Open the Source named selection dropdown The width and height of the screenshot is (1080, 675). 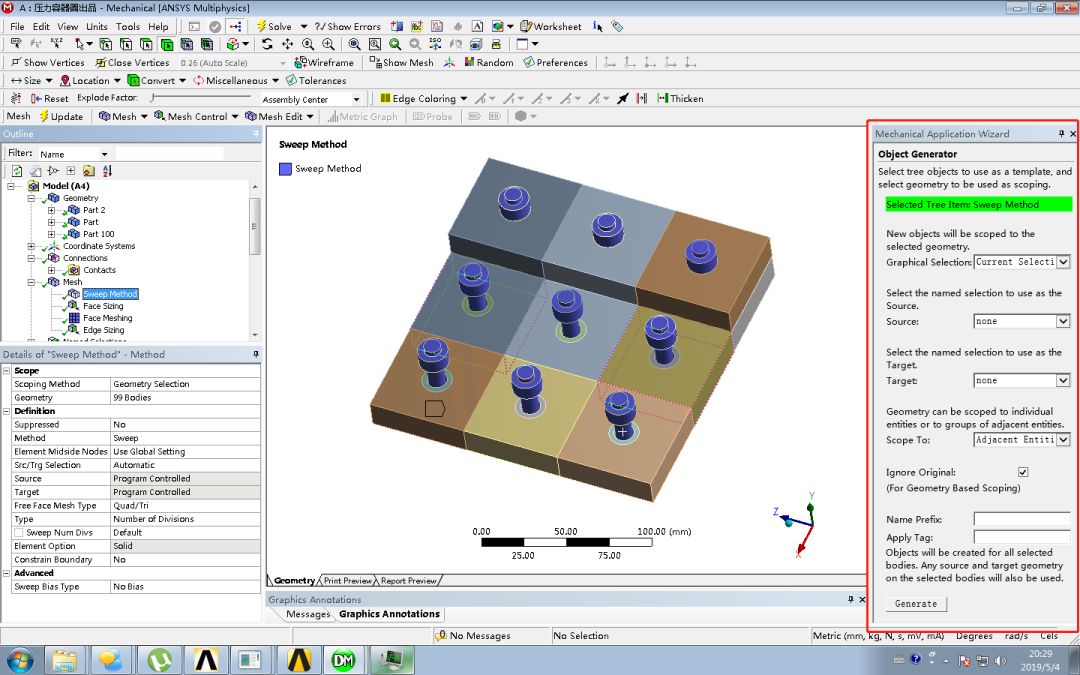pos(1063,320)
